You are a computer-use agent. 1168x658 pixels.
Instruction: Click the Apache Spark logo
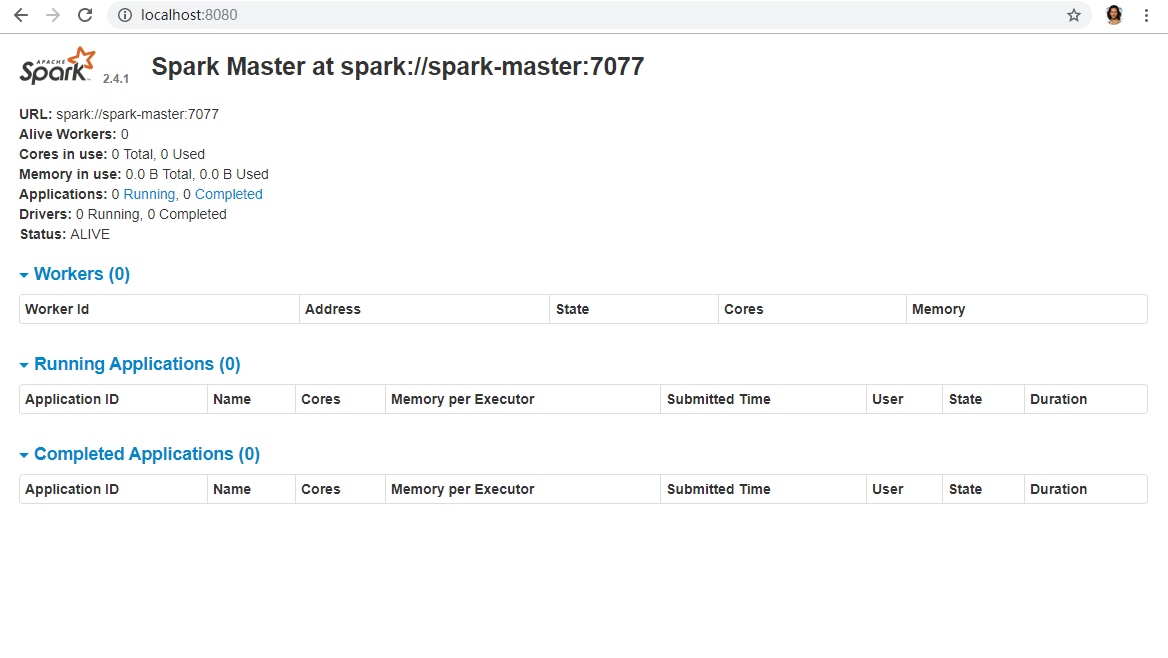click(58, 66)
